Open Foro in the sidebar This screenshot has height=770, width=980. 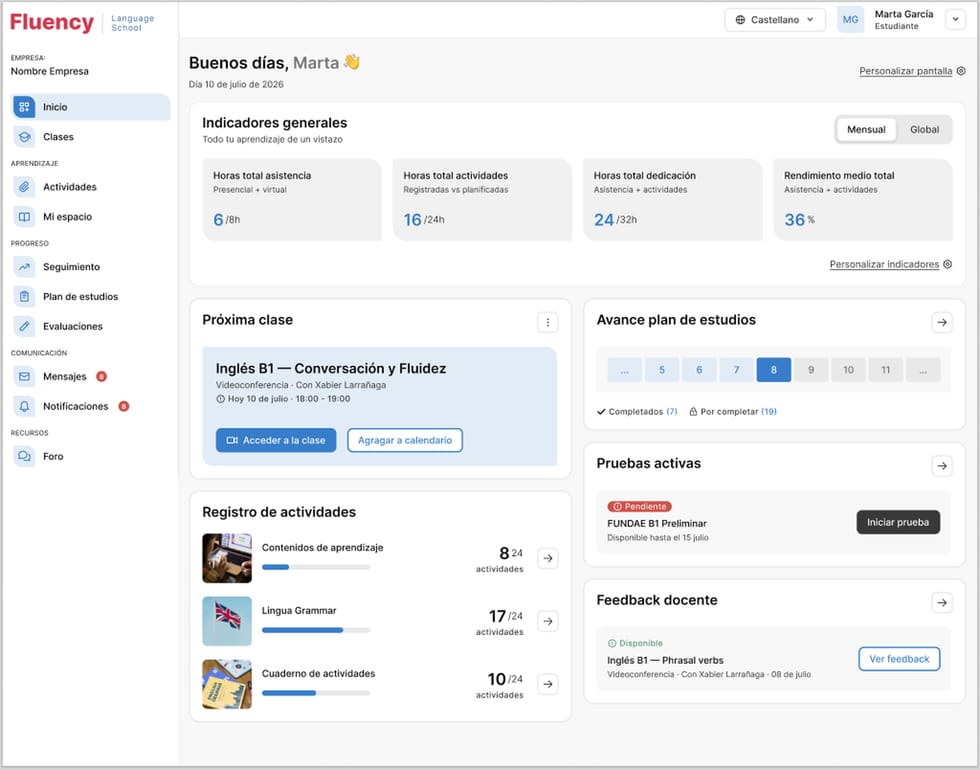[91, 456]
